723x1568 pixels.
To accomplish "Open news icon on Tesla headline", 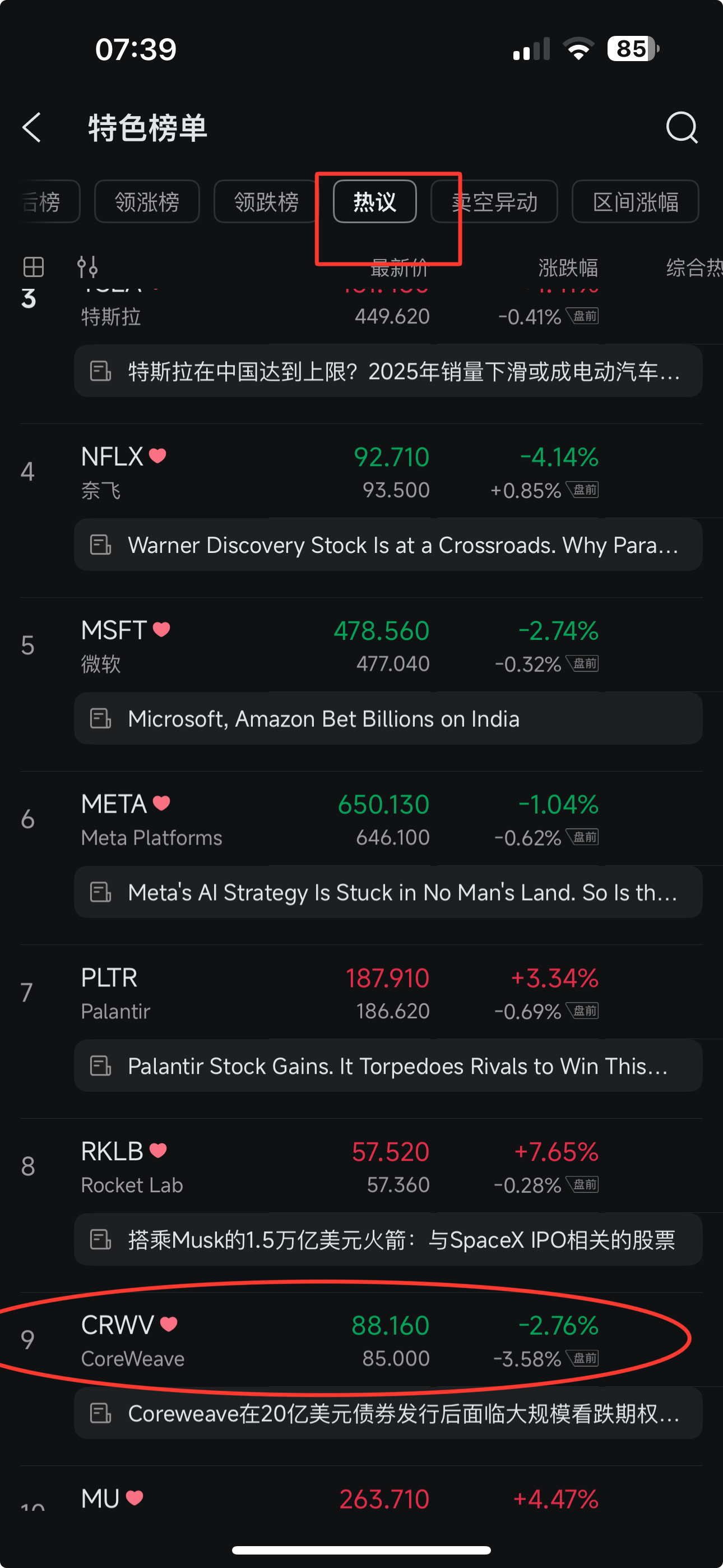I will coord(100,371).
